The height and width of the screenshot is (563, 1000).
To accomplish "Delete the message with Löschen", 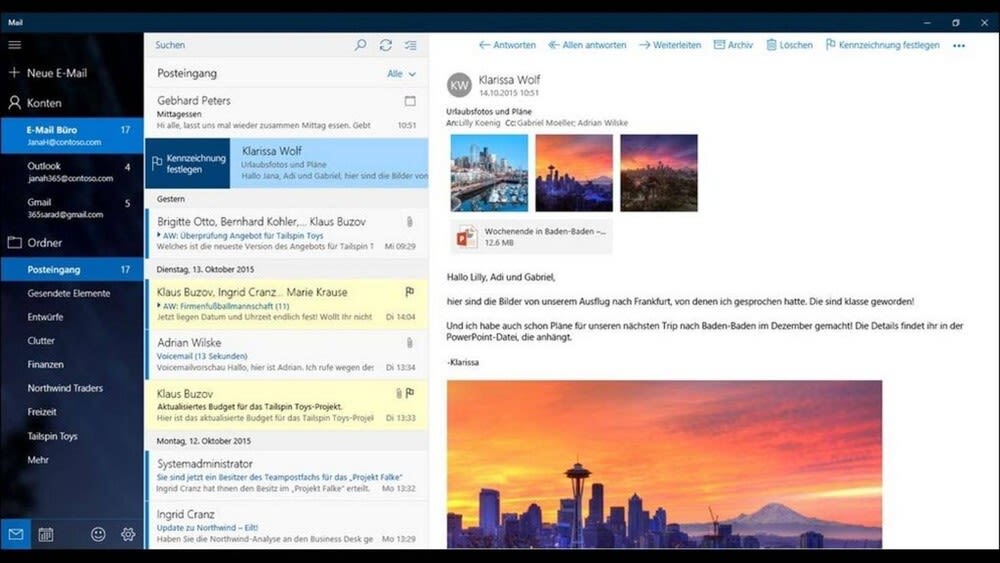I will 789,45.
